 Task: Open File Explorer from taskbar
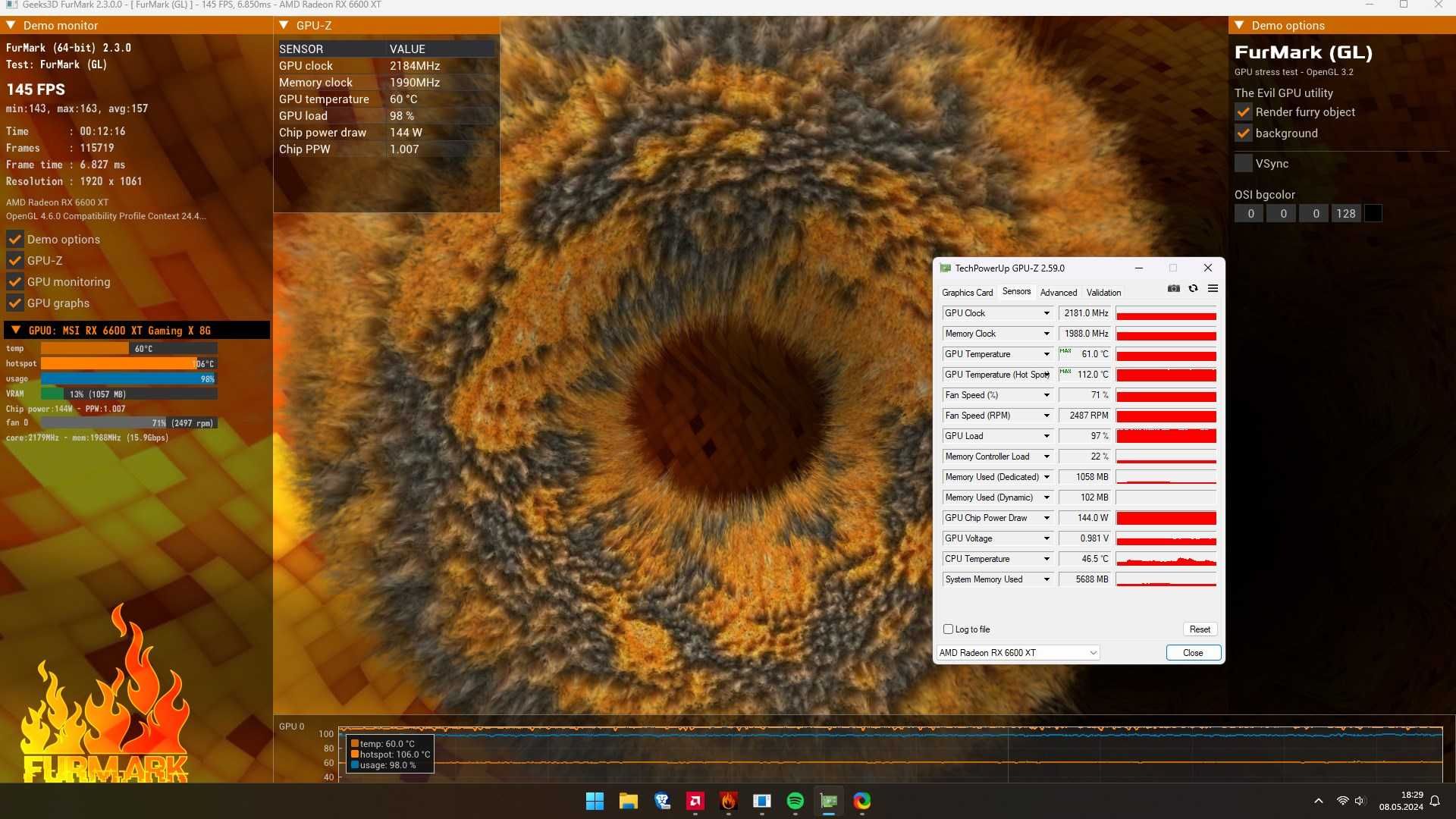pyautogui.click(x=628, y=801)
